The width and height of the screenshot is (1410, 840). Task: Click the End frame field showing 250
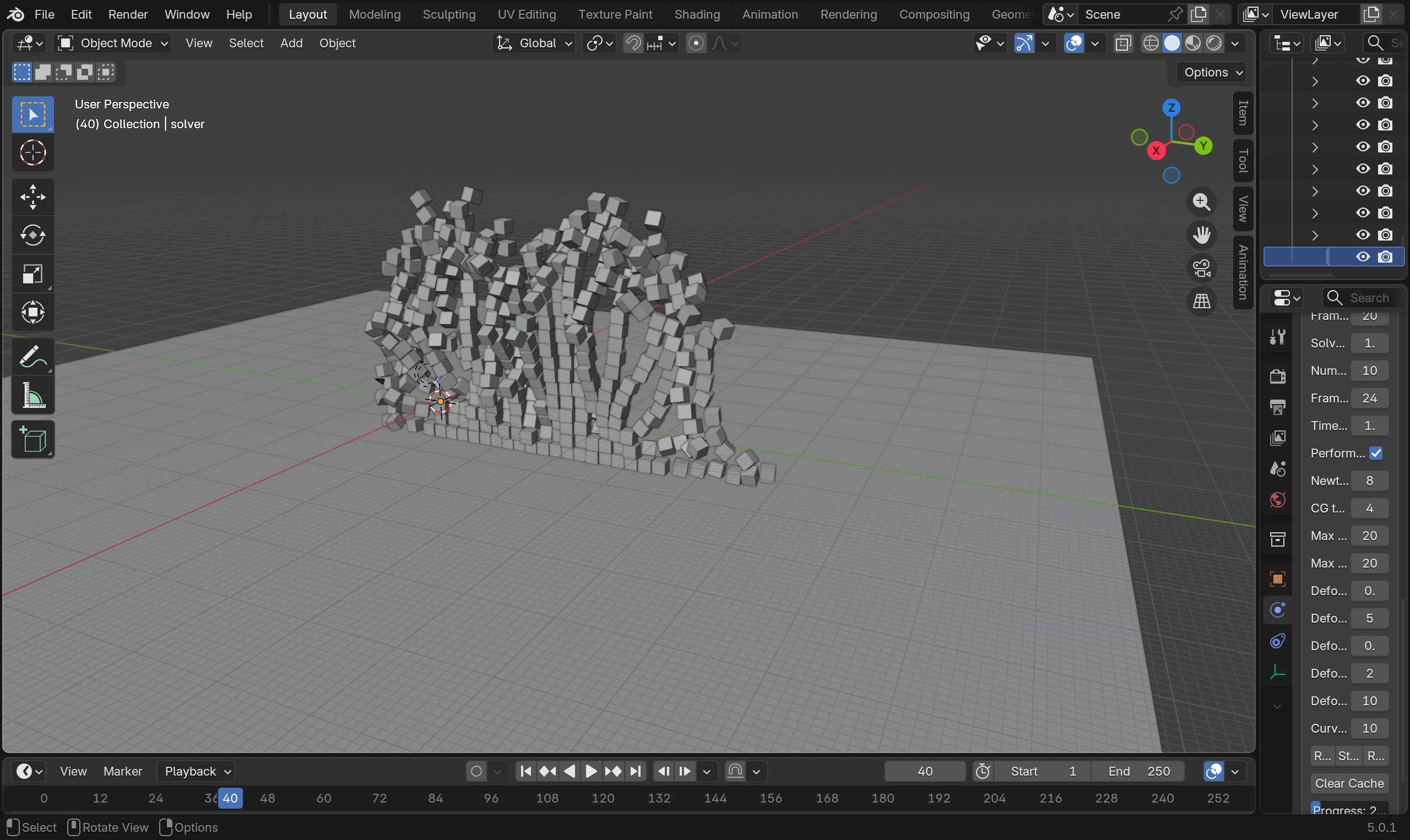(1138, 771)
